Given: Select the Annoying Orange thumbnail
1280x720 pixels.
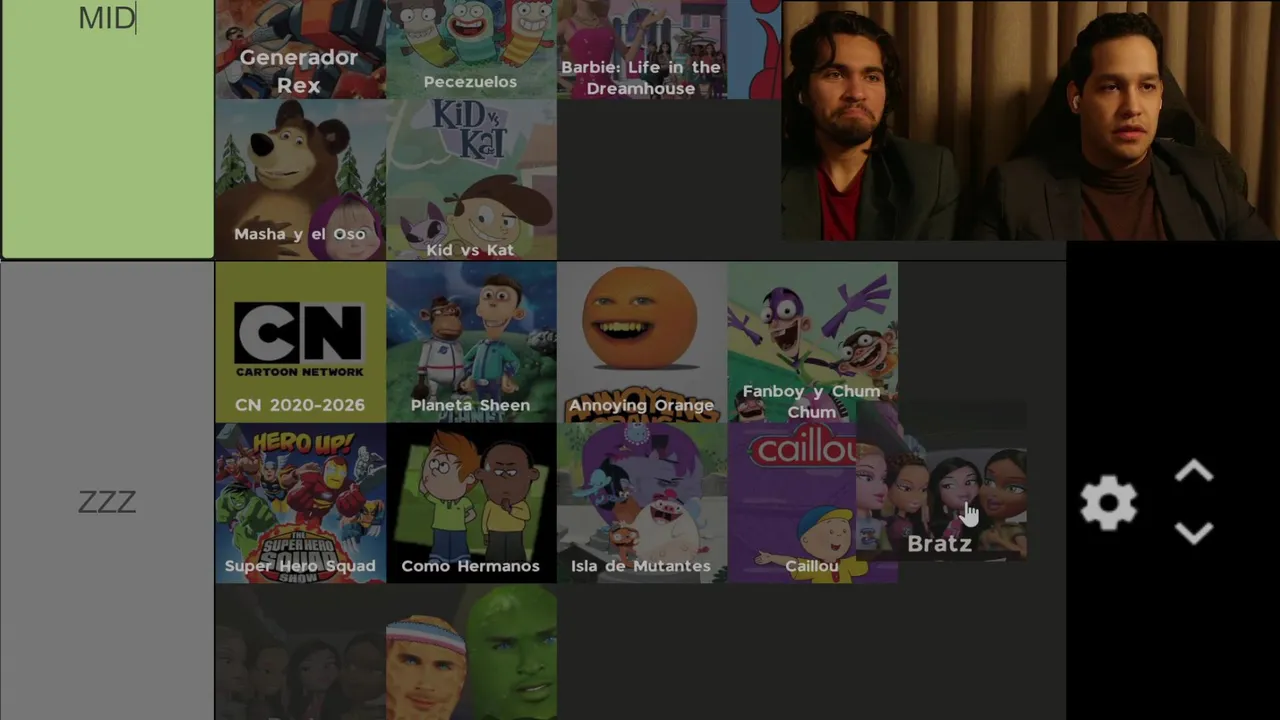Looking at the screenshot, I should (641, 342).
